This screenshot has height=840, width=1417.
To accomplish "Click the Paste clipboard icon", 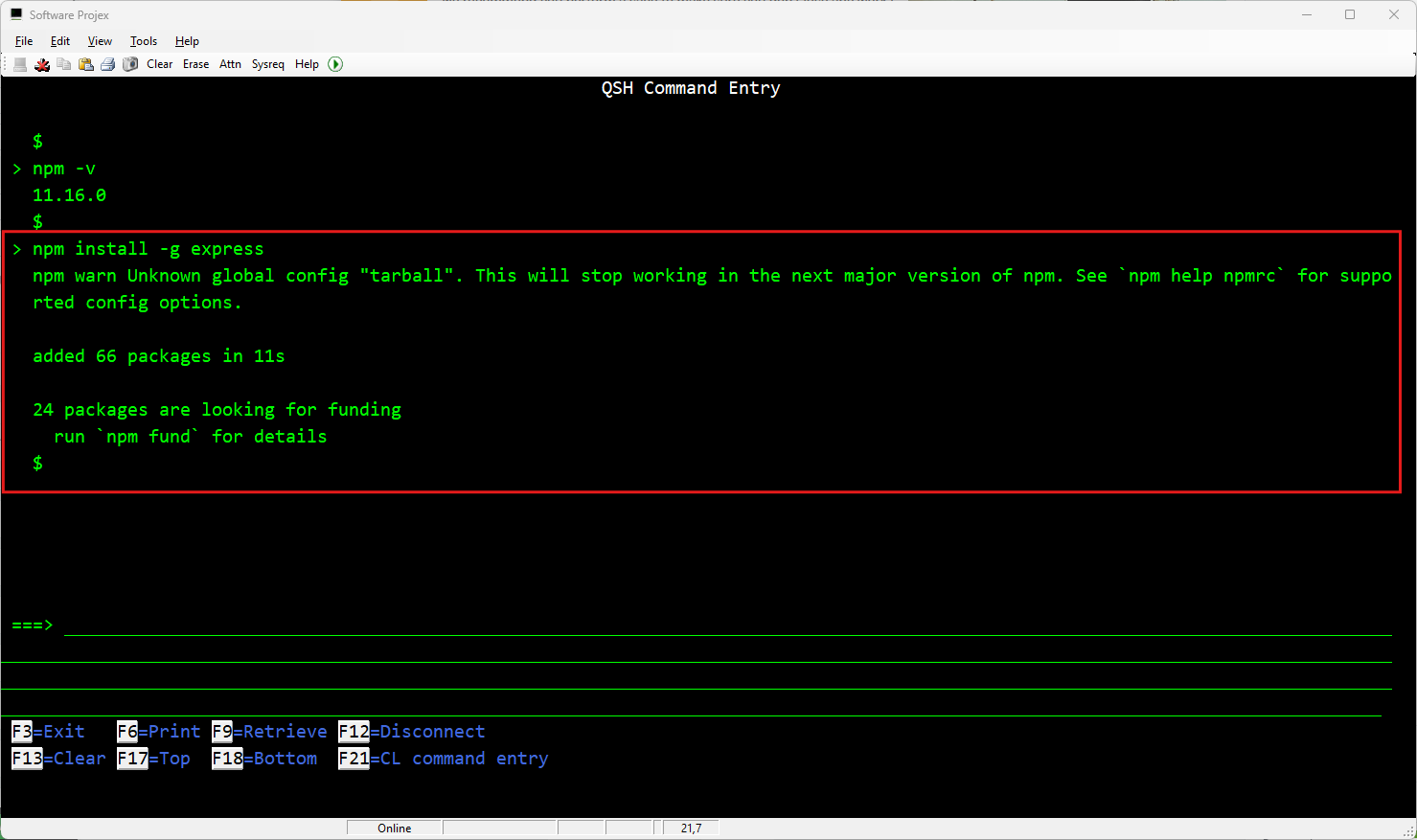I will pyautogui.click(x=86, y=64).
